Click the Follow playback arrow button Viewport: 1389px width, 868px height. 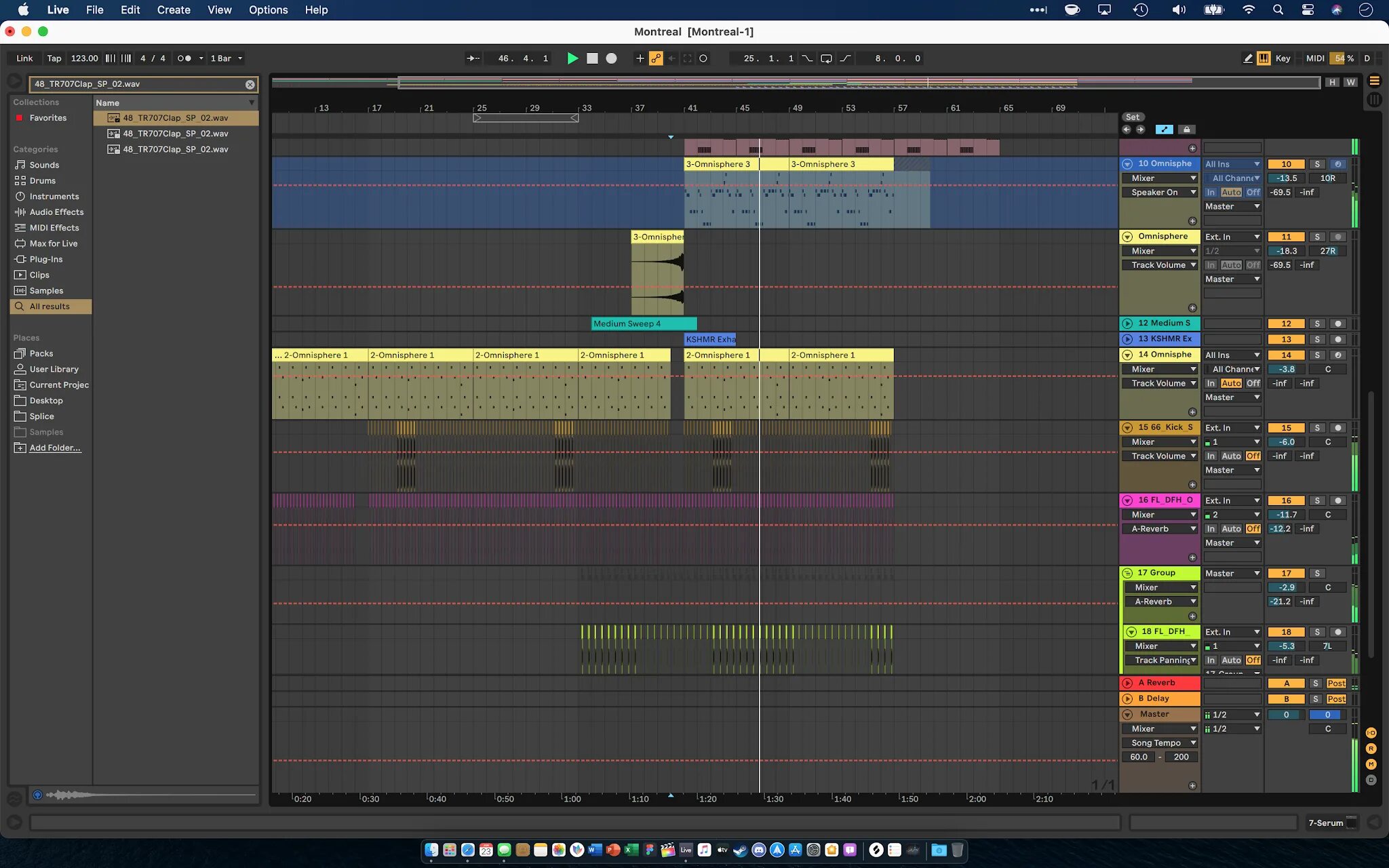473,58
